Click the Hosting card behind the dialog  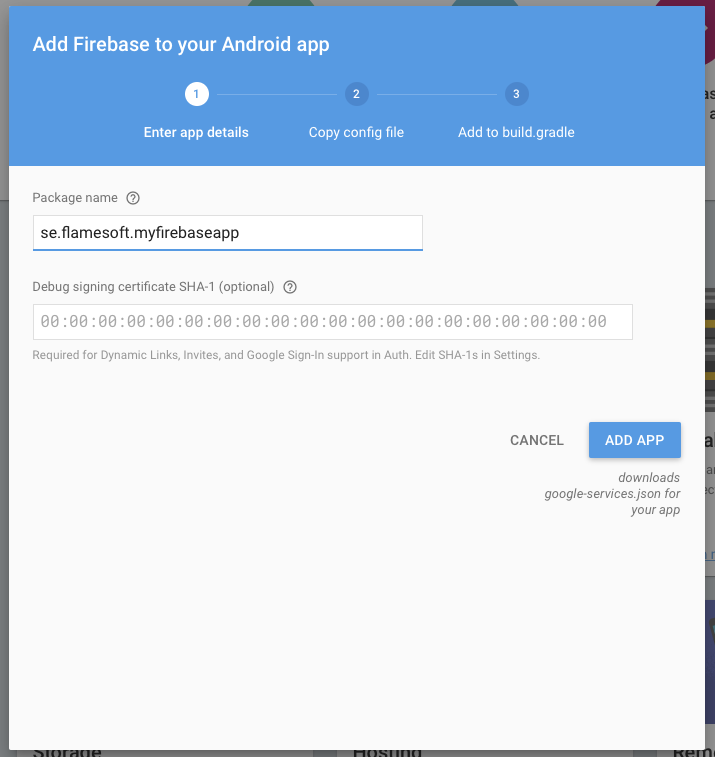pyautogui.click(x=387, y=751)
